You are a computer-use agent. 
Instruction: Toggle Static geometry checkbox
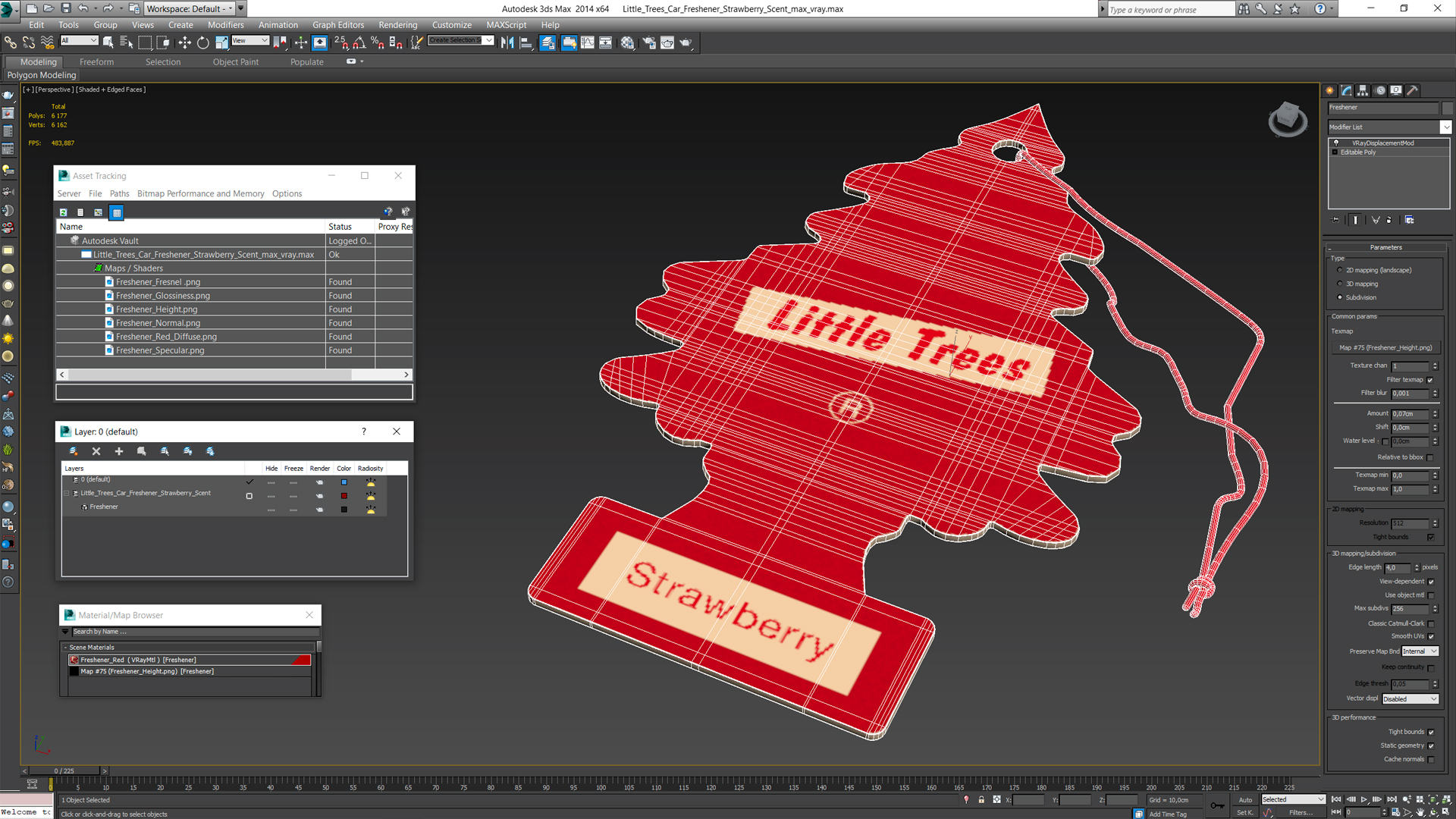click(x=1431, y=745)
